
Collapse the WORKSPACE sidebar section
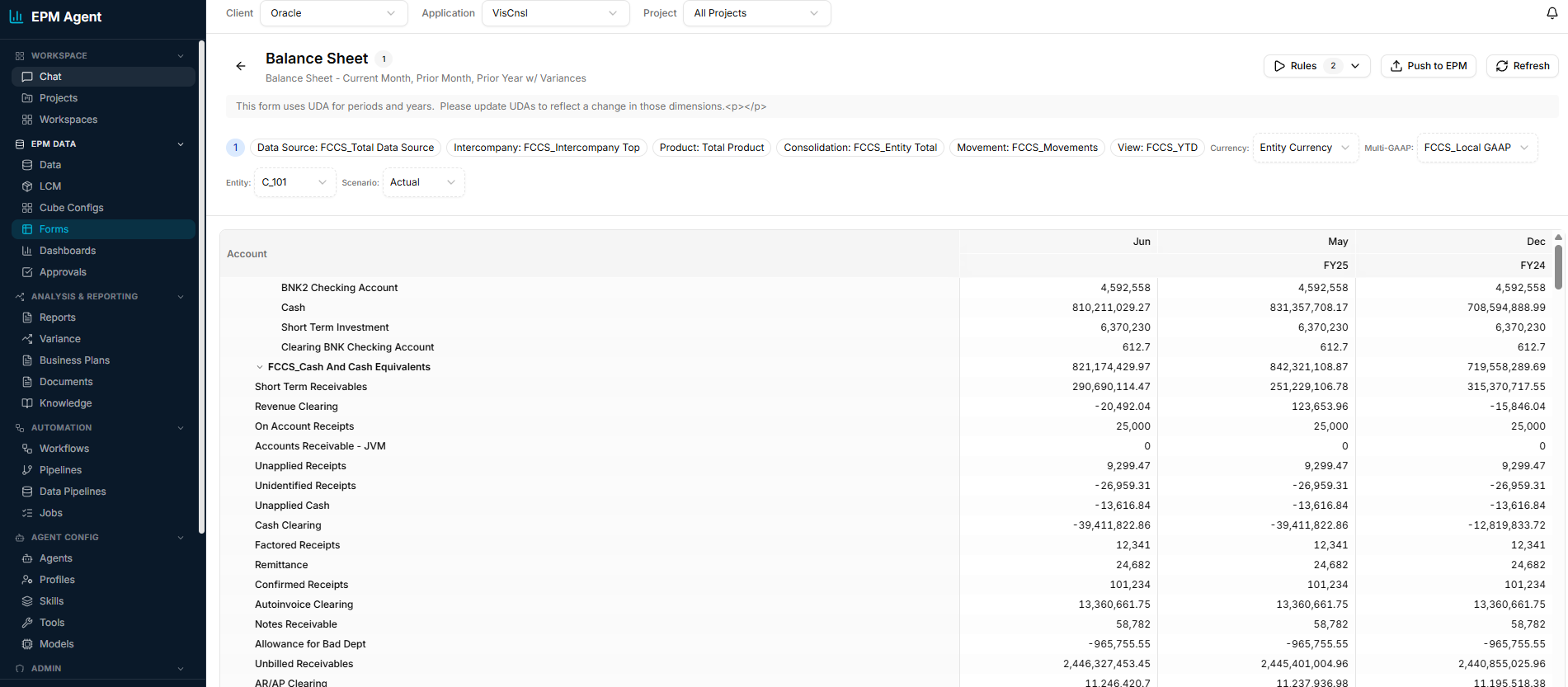(x=181, y=56)
